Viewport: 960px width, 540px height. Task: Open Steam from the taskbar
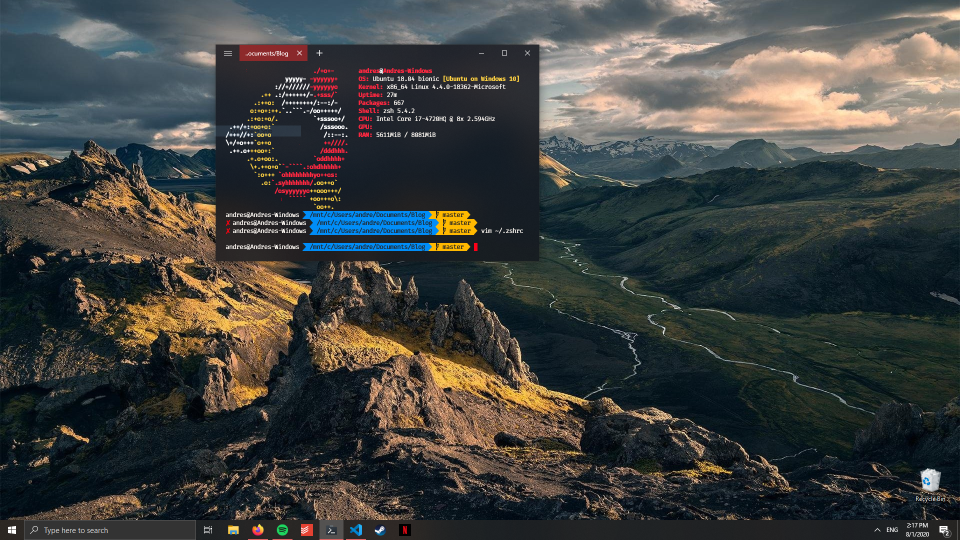tap(380, 530)
